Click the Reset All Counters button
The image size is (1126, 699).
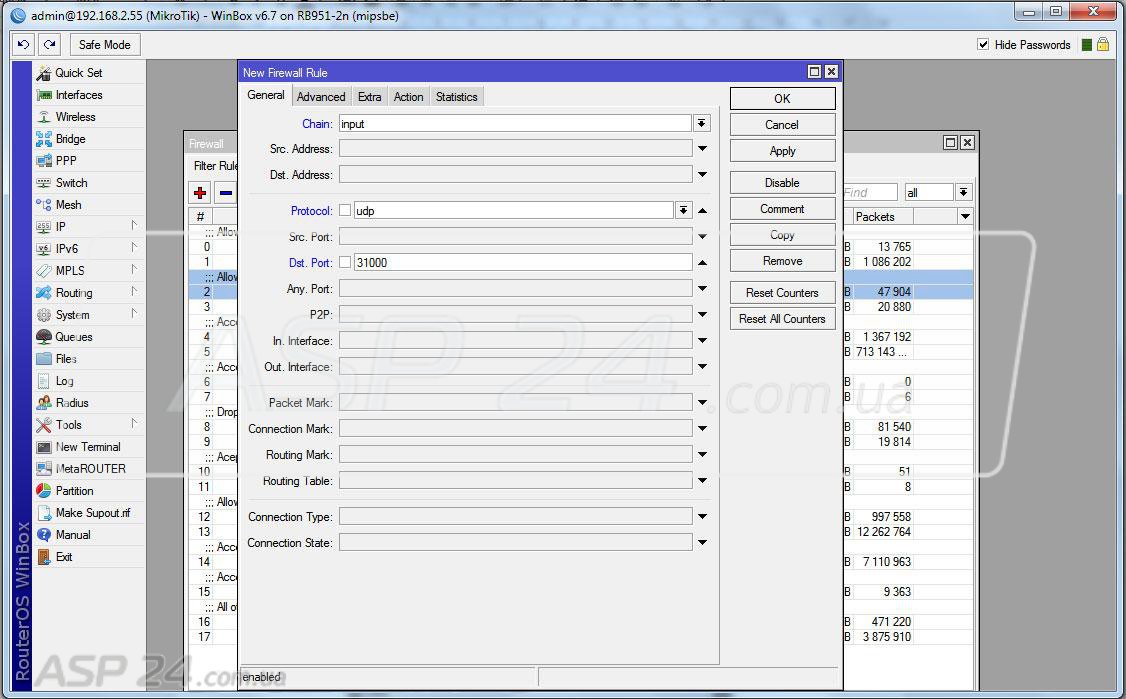tap(782, 319)
